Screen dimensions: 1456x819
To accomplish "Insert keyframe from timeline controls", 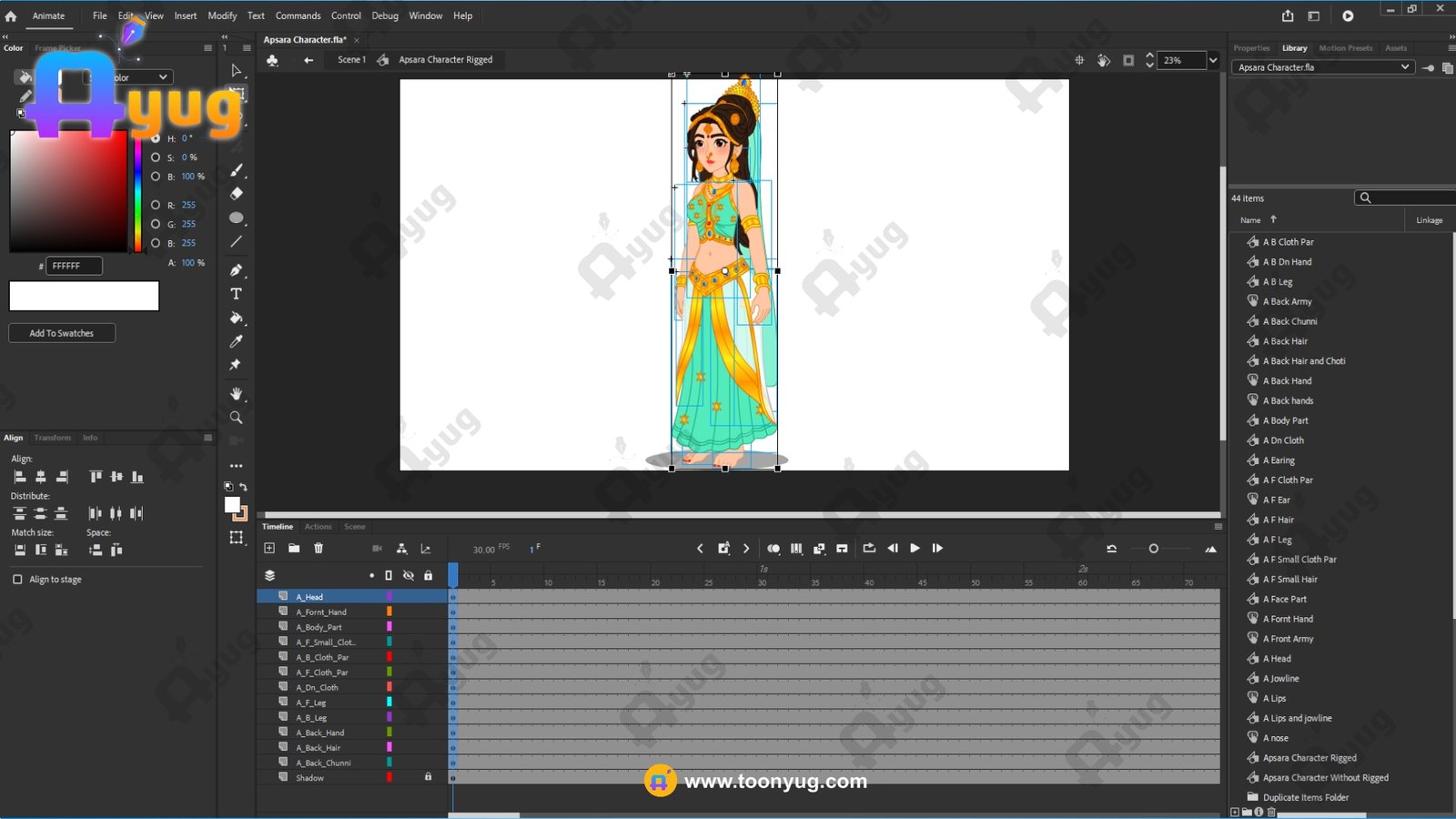I will 723,549.
